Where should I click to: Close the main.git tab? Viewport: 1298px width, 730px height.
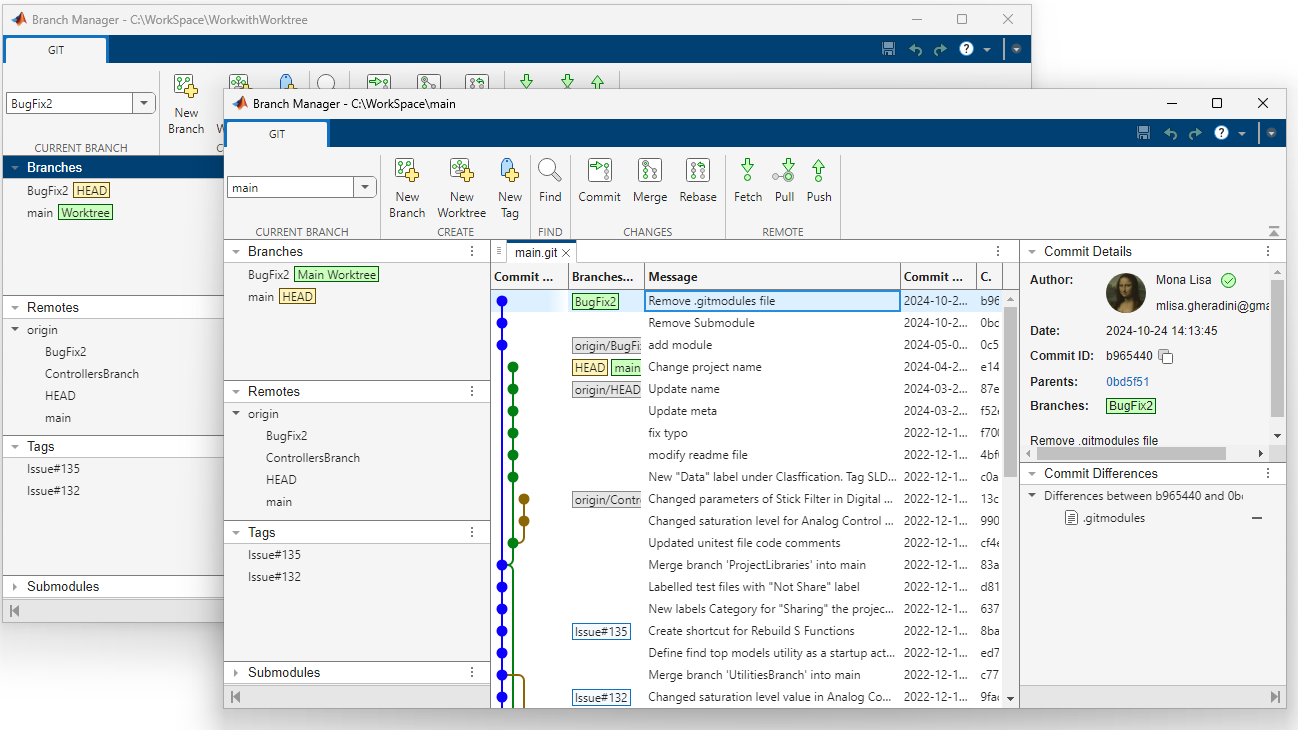pyautogui.click(x=566, y=253)
